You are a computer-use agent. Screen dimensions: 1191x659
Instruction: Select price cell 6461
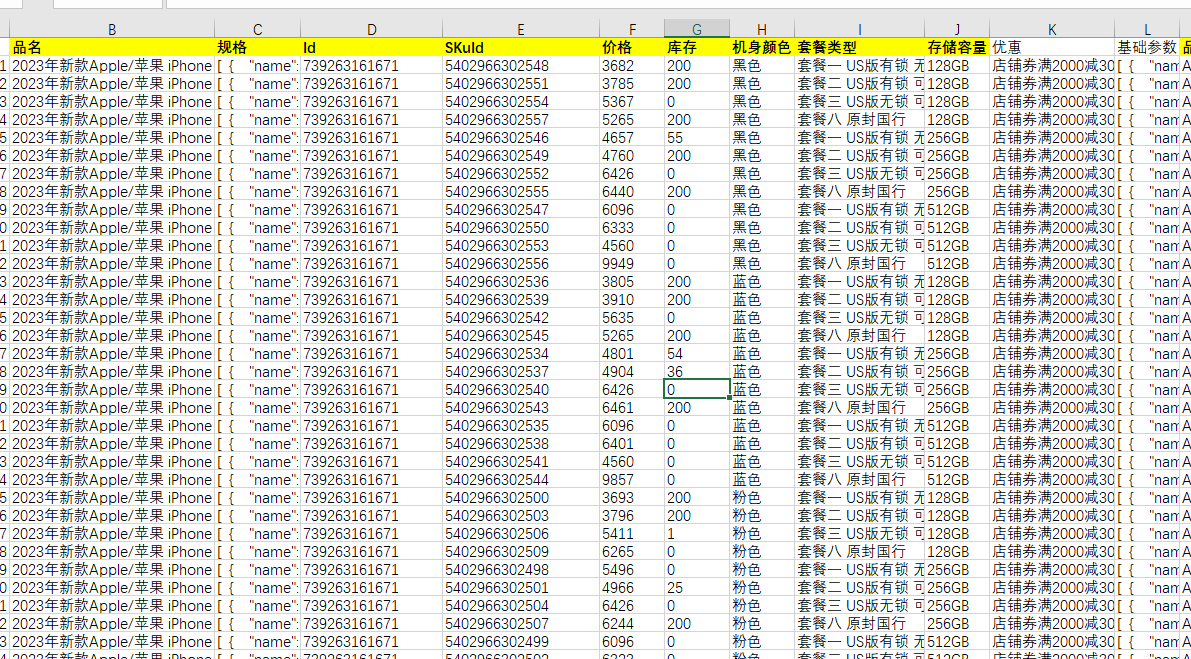pyautogui.click(x=632, y=408)
